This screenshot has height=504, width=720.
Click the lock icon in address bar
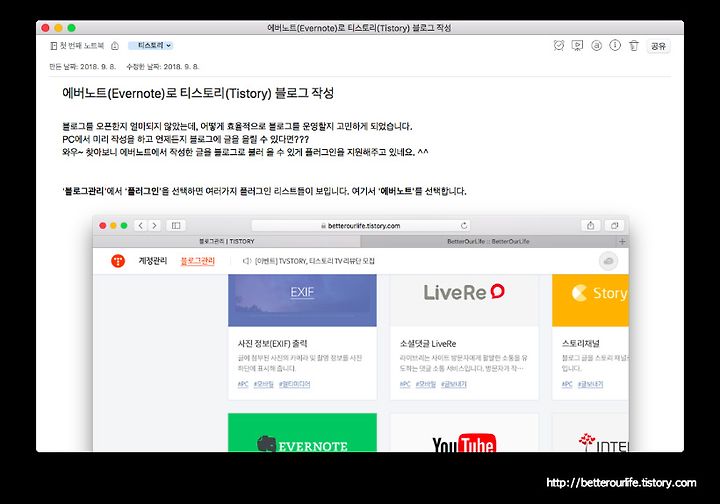pos(323,226)
